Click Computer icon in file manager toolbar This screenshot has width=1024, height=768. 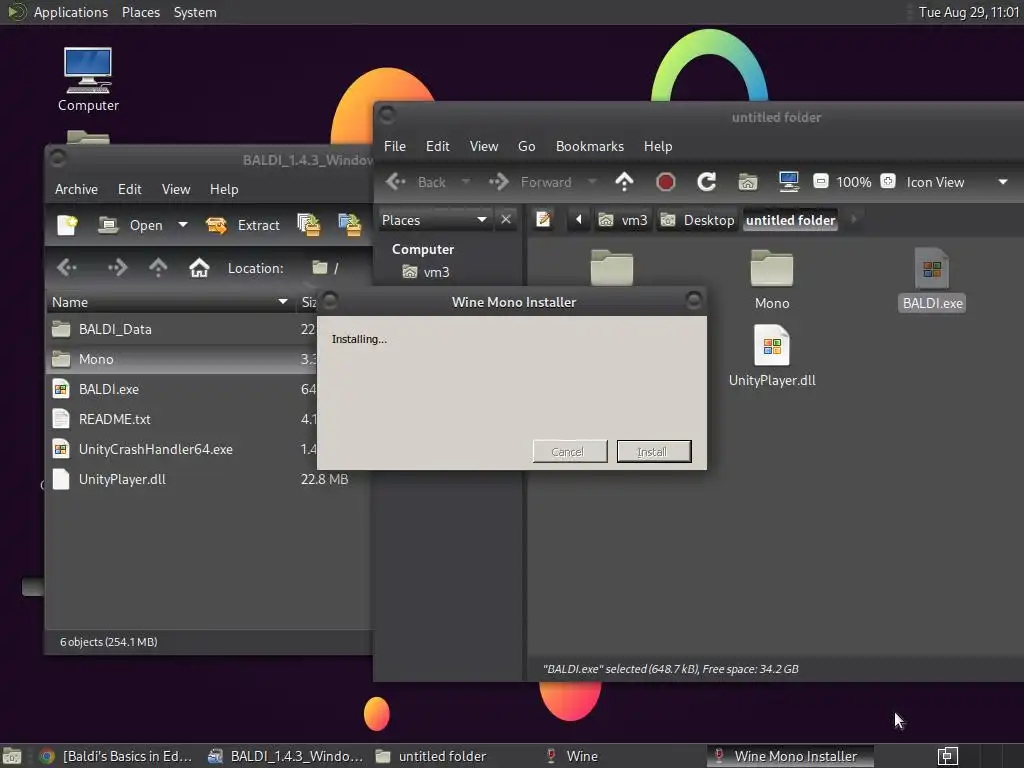[789, 182]
